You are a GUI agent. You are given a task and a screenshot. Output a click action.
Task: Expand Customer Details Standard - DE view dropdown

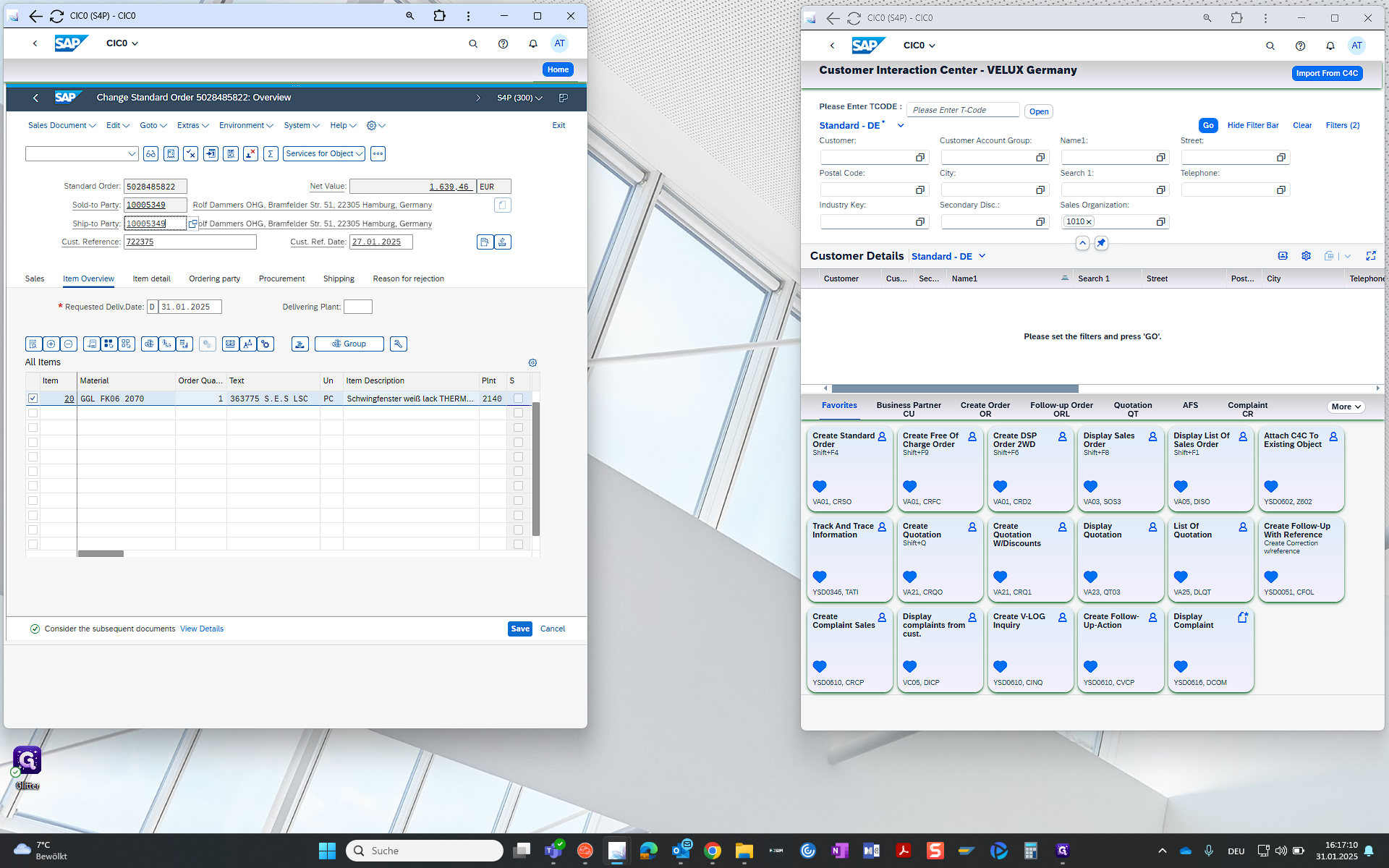pyautogui.click(x=982, y=256)
